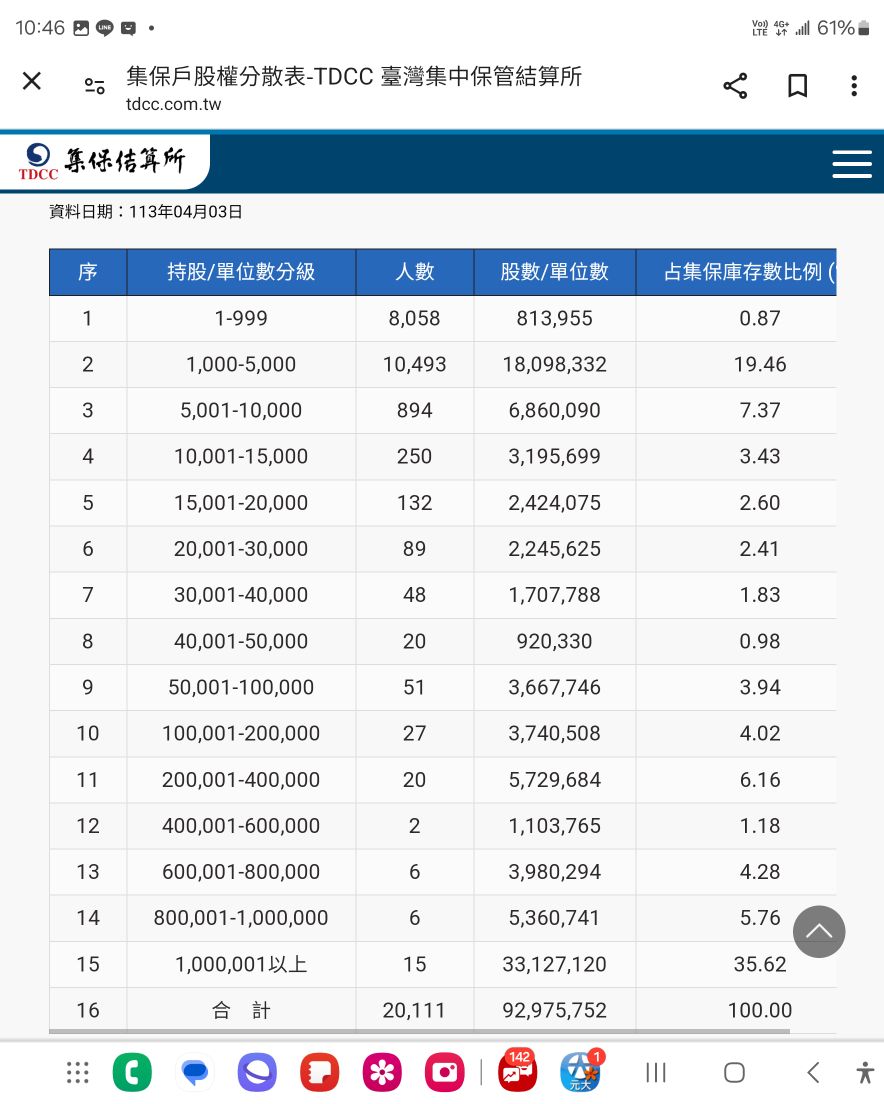
Task: Click the 894 holder count cell
Action: 415,410
